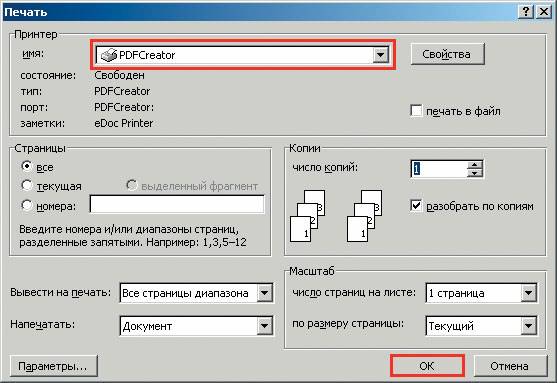This screenshot has height=383, width=557.
Task: Open "по размеру страницы" dropdown
Action: click(529, 326)
